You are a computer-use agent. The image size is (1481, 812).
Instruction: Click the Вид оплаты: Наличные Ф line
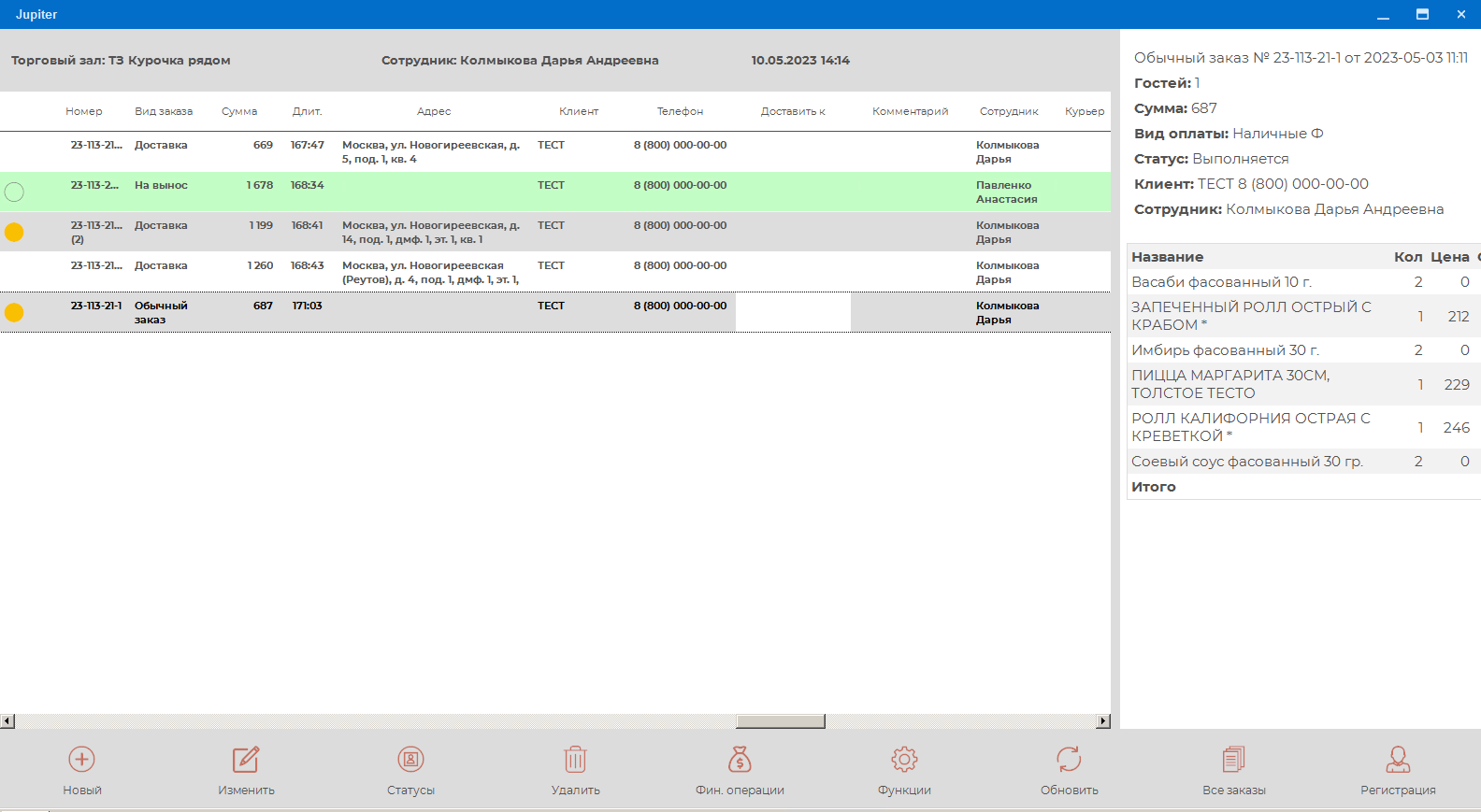click(1229, 134)
